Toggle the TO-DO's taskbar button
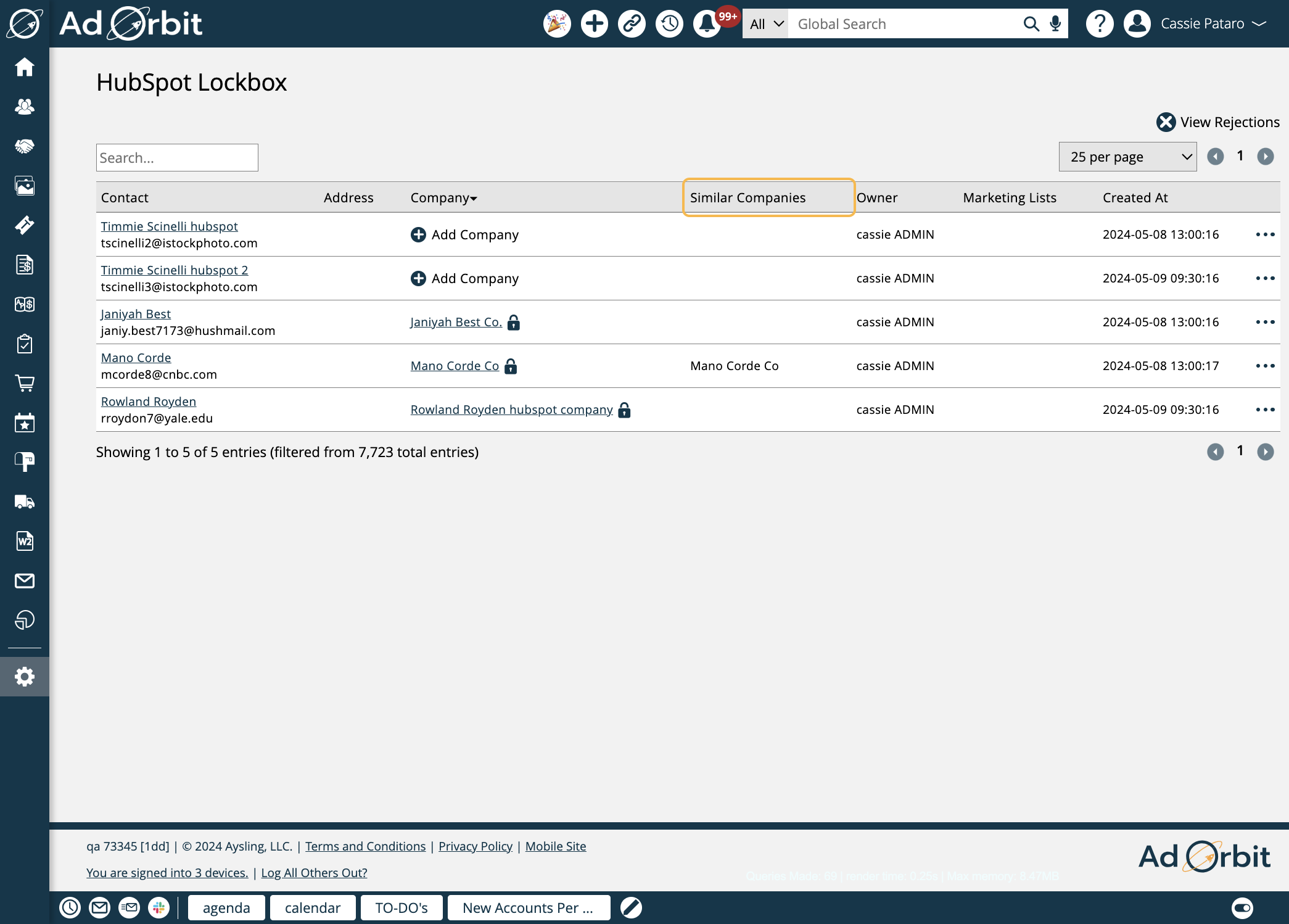The height and width of the screenshot is (924, 1289). pos(402,908)
